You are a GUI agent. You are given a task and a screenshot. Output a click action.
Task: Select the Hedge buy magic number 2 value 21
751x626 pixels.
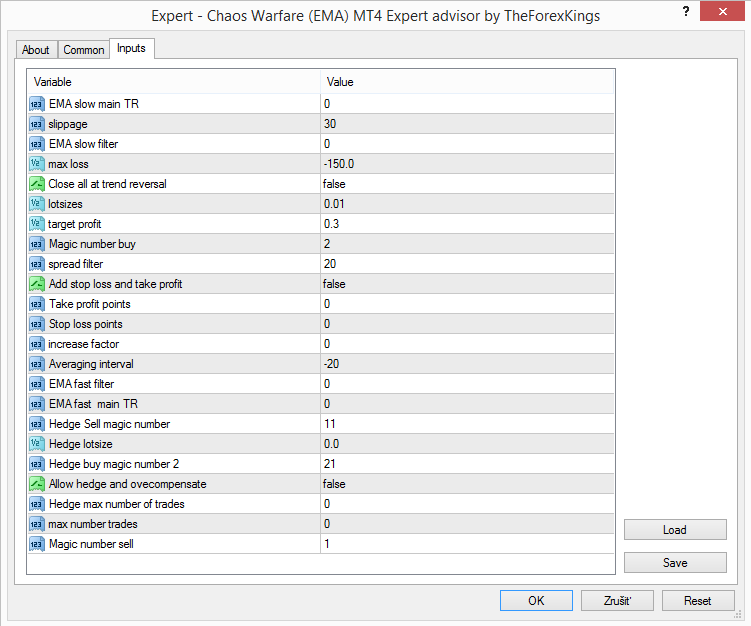(x=330, y=464)
